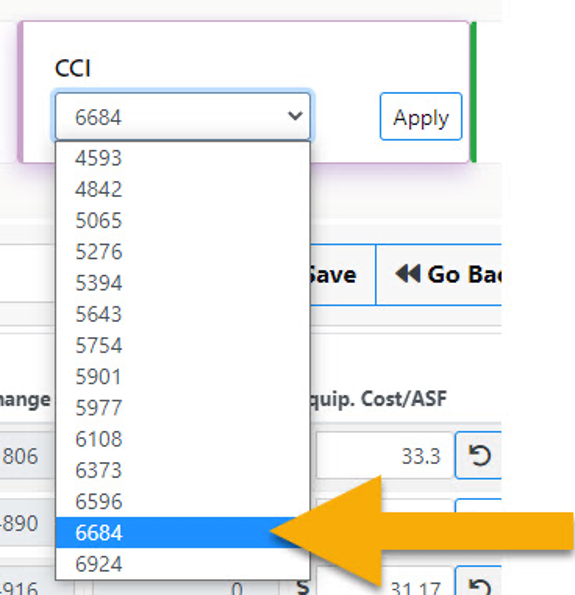Click the Equip. Cost/ASF column header

point(378,399)
